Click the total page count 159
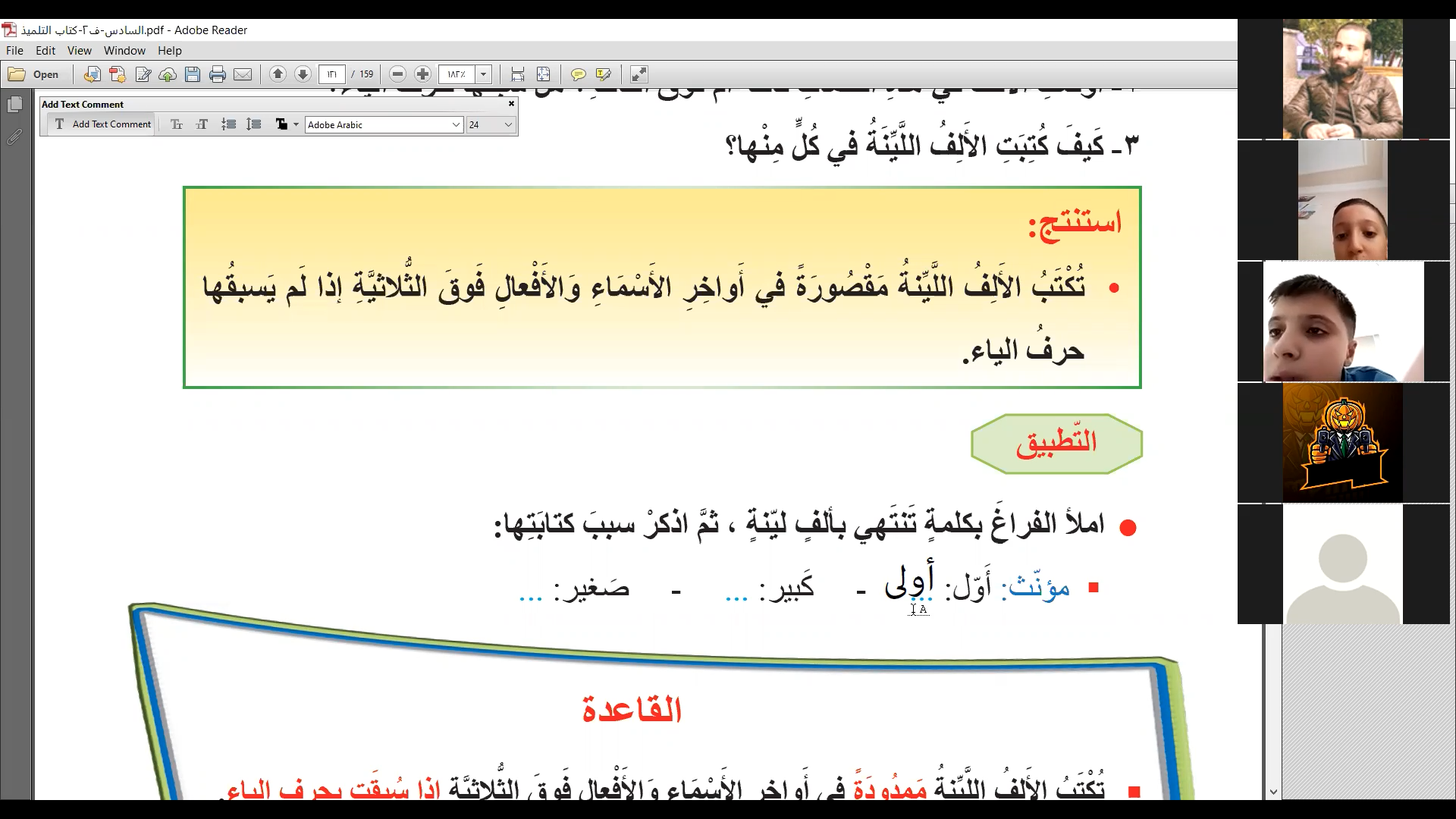 tap(366, 74)
